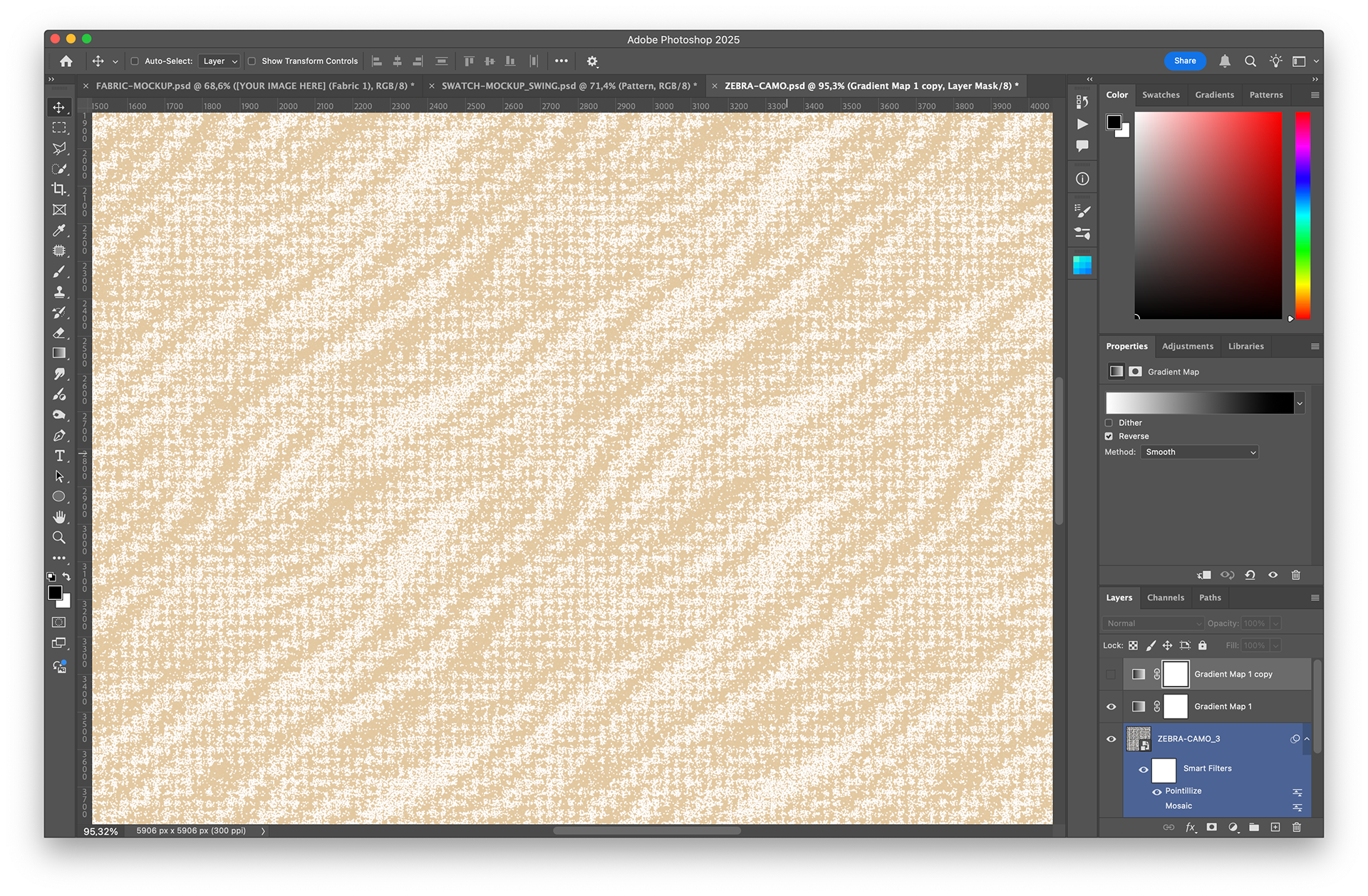Uncheck the Reverse option
The width and height of the screenshot is (1368, 896).
click(x=1109, y=437)
